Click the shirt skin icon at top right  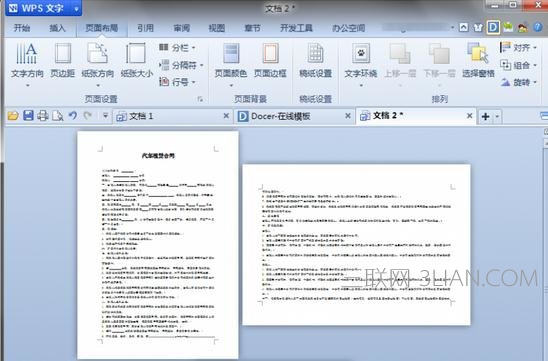pyautogui.click(x=478, y=27)
